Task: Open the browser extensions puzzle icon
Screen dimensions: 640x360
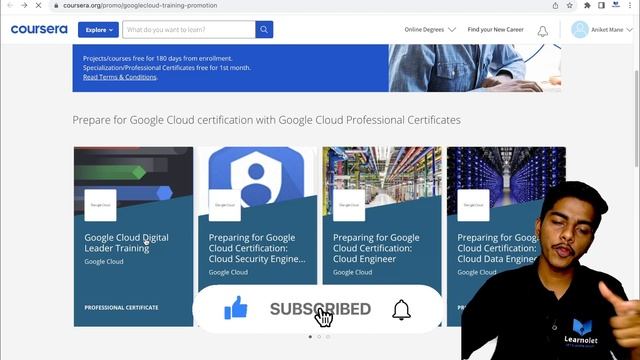Action: coord(587,5)
